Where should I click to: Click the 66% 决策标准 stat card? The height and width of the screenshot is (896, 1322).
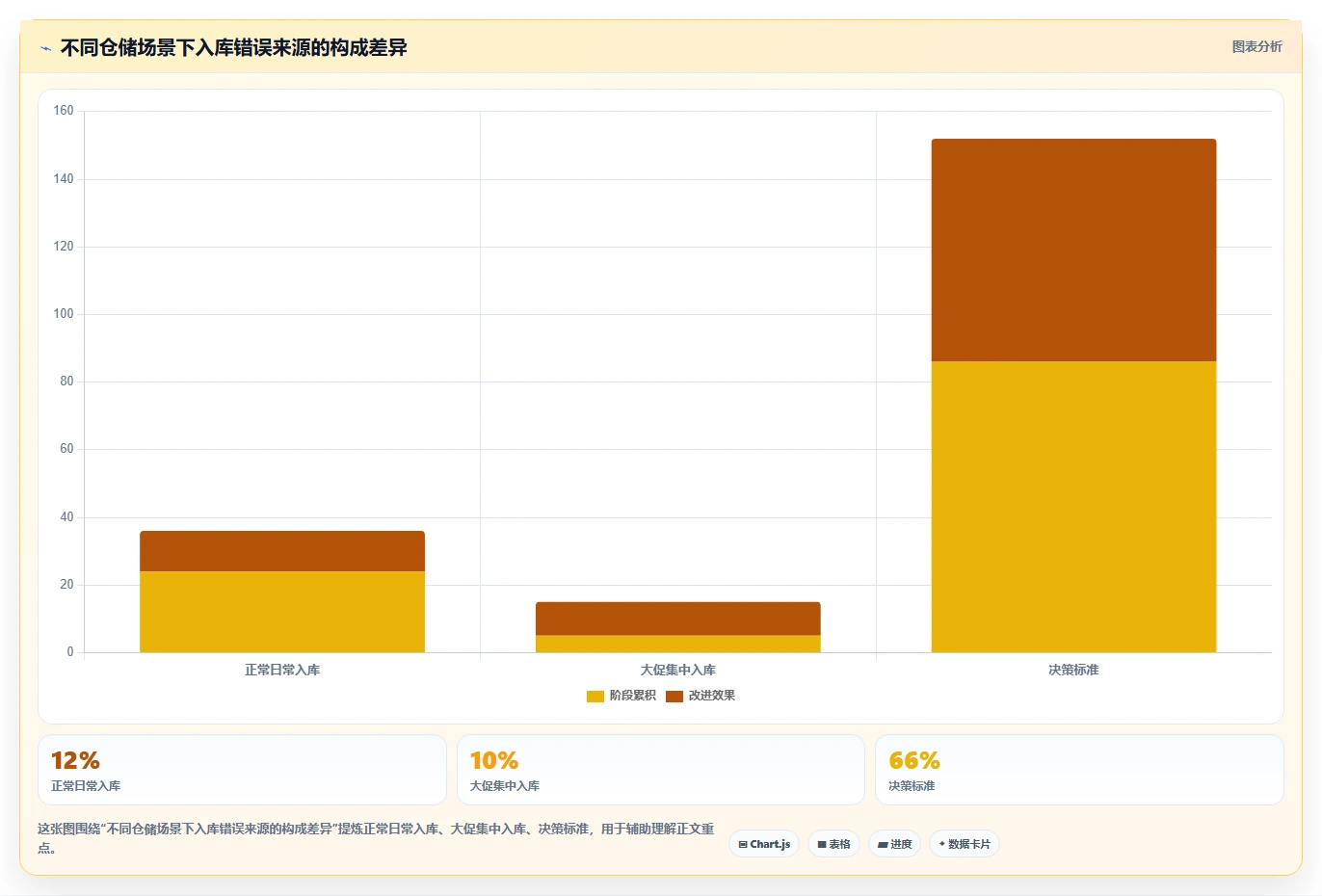tap(1079, 770)
